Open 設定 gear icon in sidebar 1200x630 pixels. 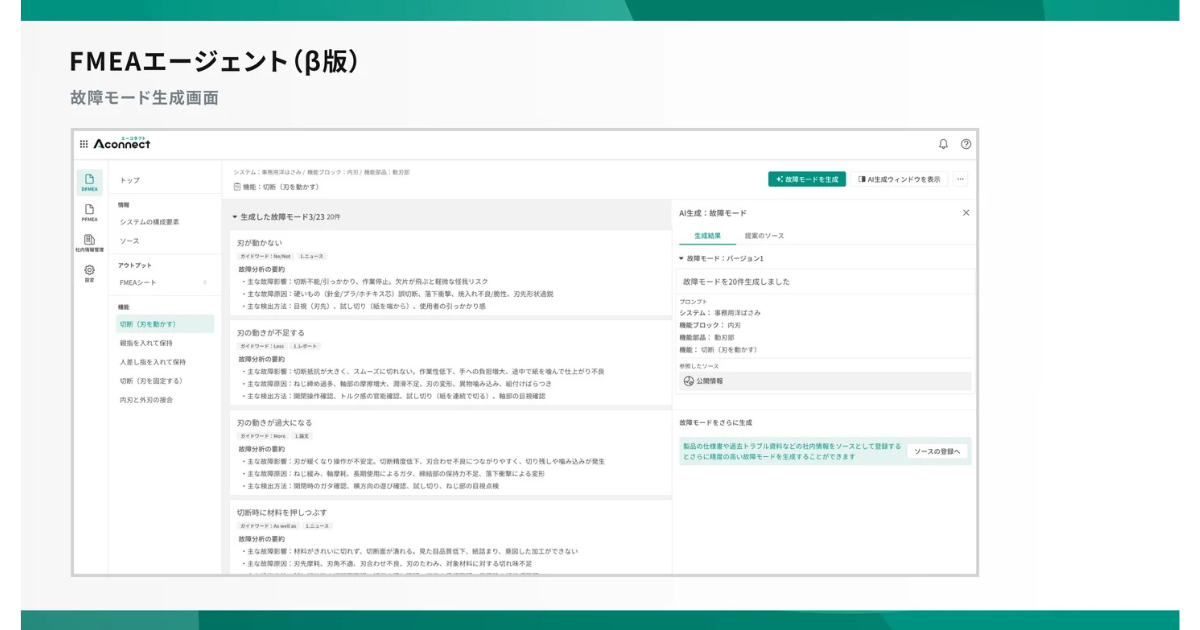click(x=90, y=272)
